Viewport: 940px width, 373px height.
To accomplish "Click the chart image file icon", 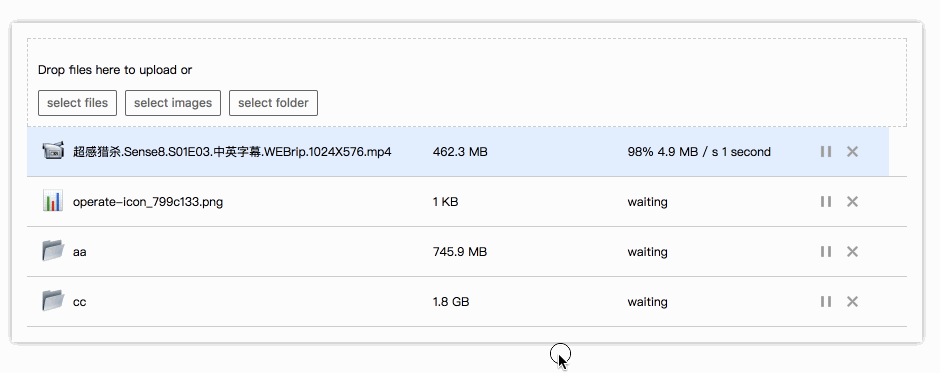I will click(x=53, y=201).
